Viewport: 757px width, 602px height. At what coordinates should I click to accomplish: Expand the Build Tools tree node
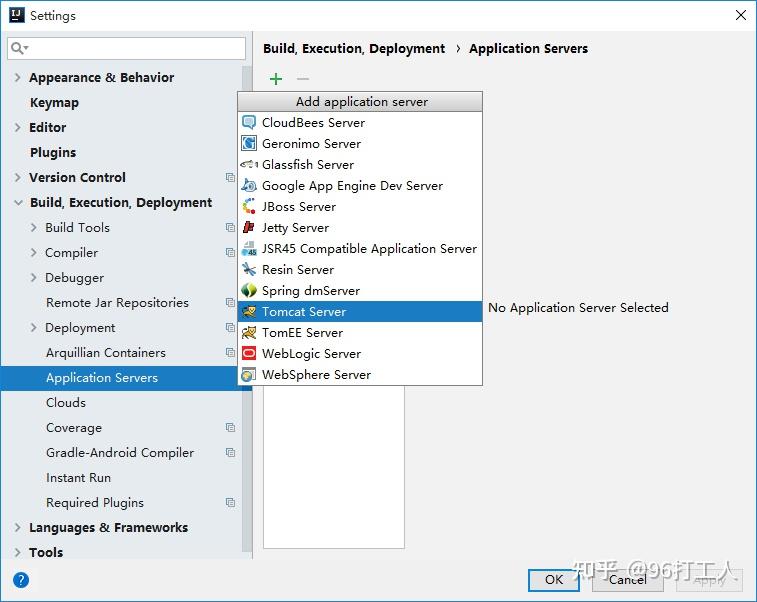[x=34, y=228]
